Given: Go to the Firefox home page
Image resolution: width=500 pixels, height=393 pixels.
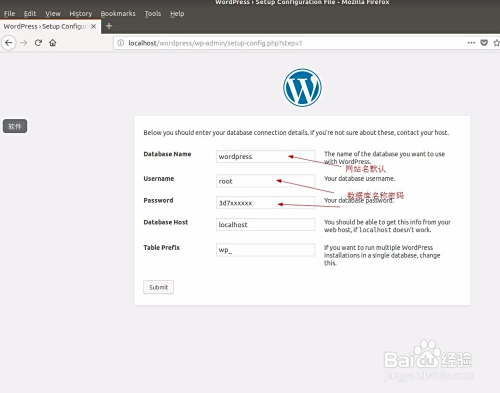Looking at the screenshot, I should pos(53,43).
